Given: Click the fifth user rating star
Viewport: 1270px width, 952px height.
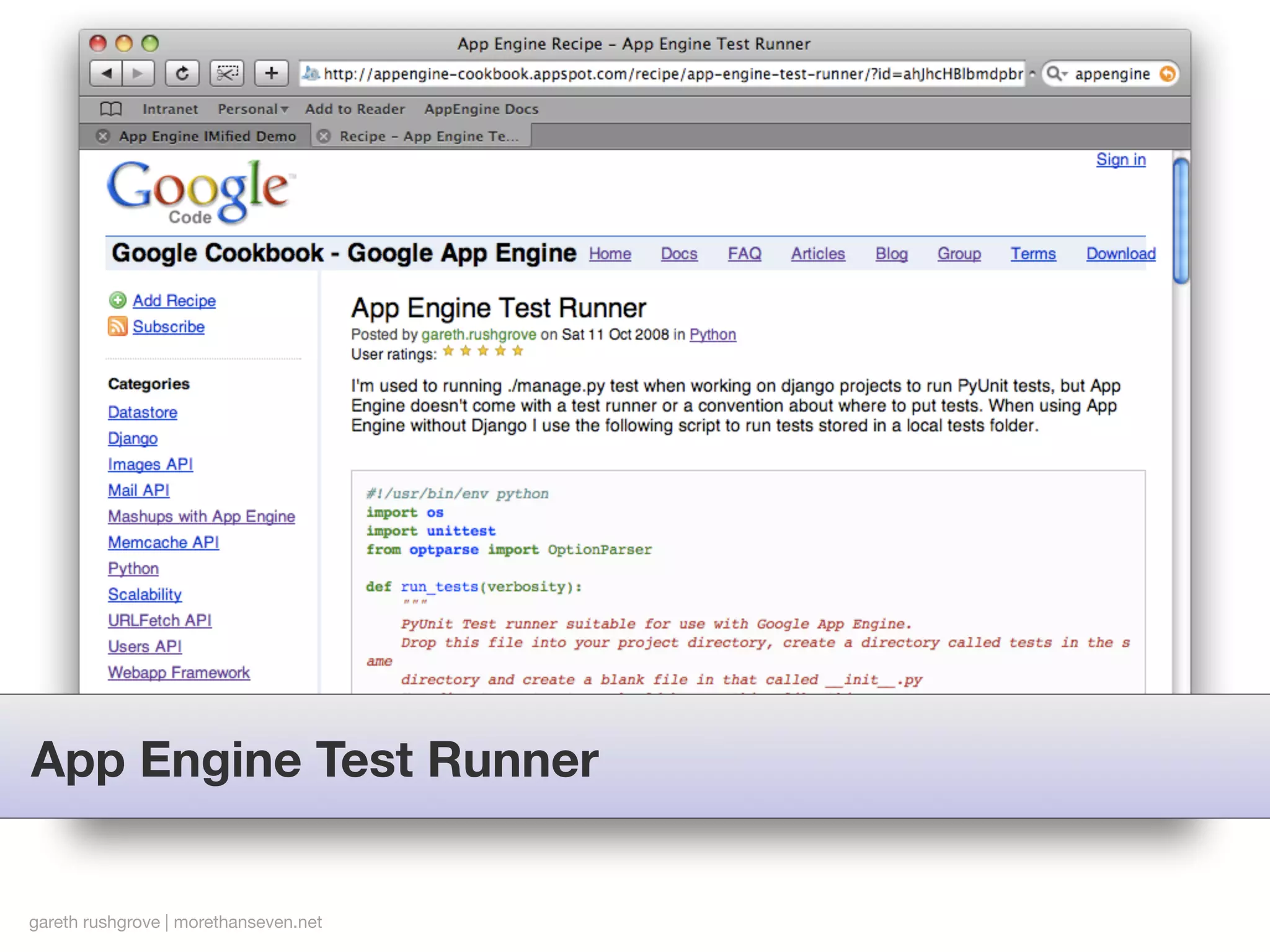Looking at the screenshot, I should click(x=518, y=351).
